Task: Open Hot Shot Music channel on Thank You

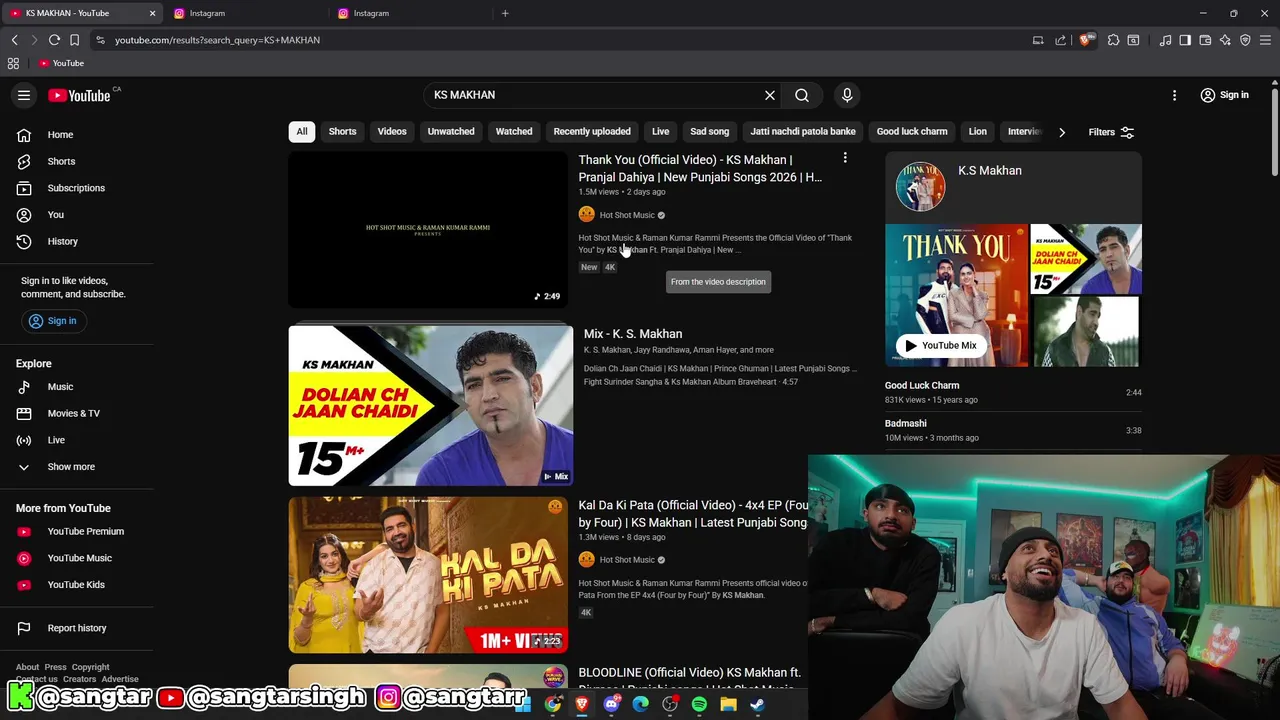Action: (x=627, y=215)
